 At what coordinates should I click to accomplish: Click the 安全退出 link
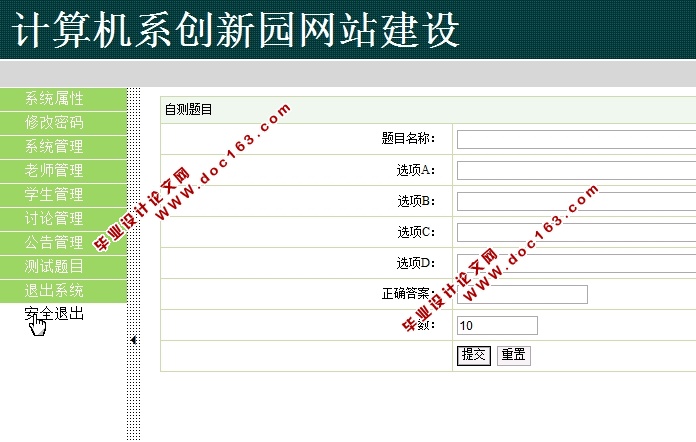[54, 314]
